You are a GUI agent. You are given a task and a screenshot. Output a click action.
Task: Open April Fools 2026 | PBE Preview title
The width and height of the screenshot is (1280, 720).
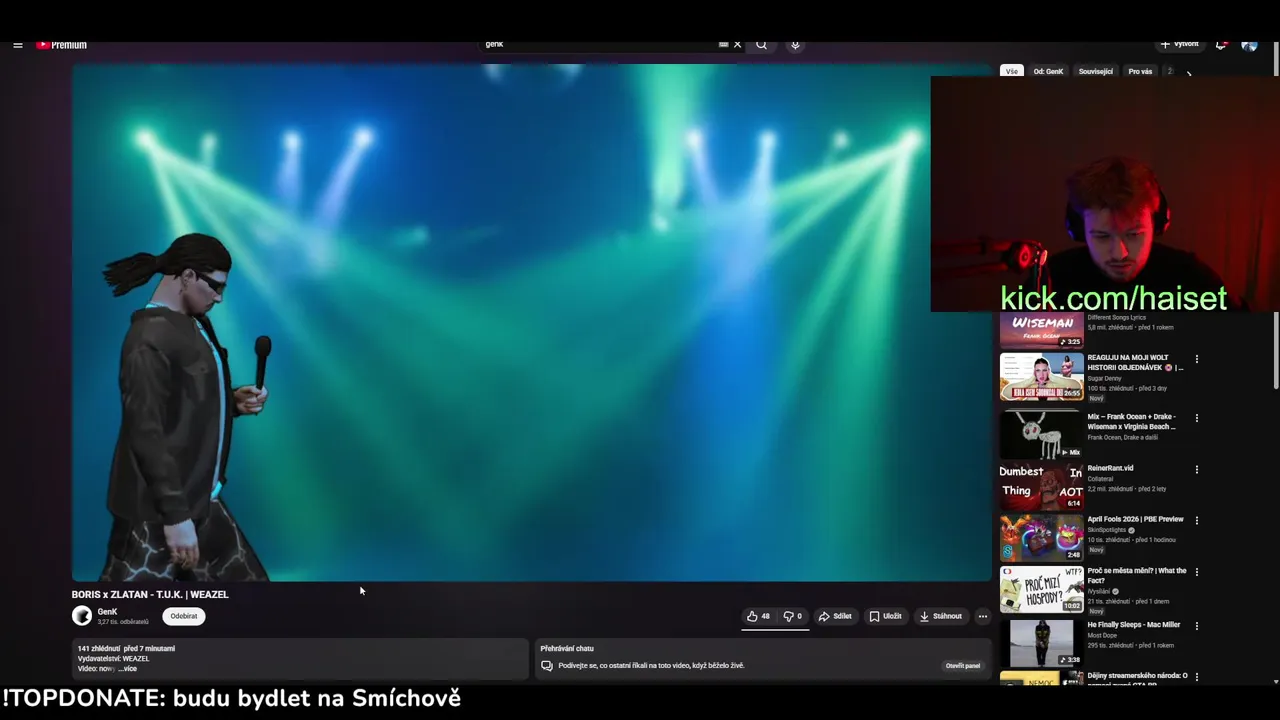pyautogui.click(x=1135, y=519)
